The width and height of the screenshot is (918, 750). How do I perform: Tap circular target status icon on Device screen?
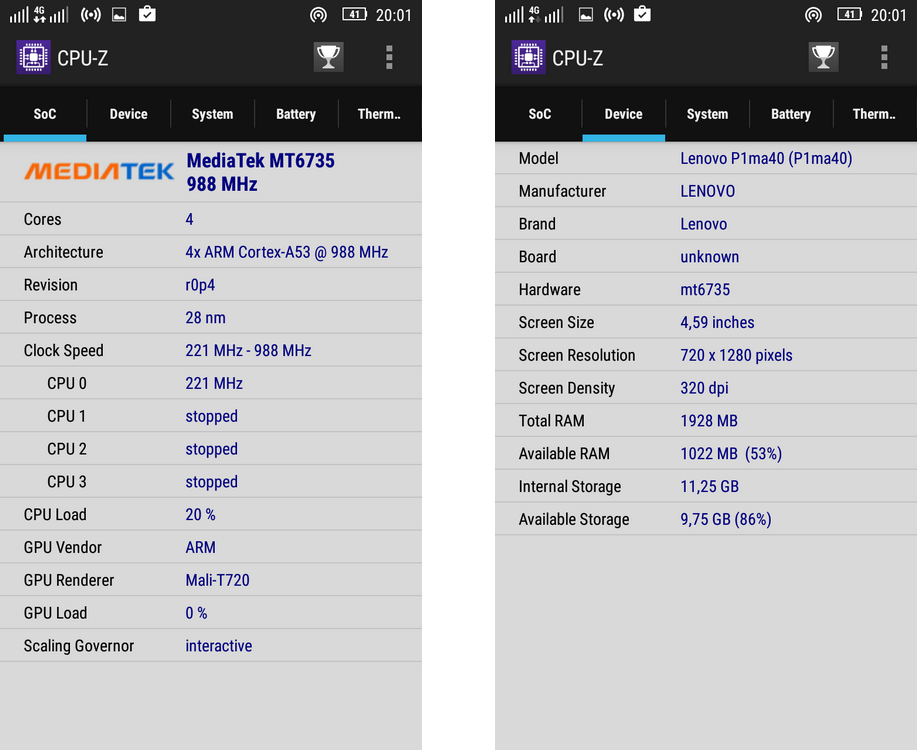[813, 15]
